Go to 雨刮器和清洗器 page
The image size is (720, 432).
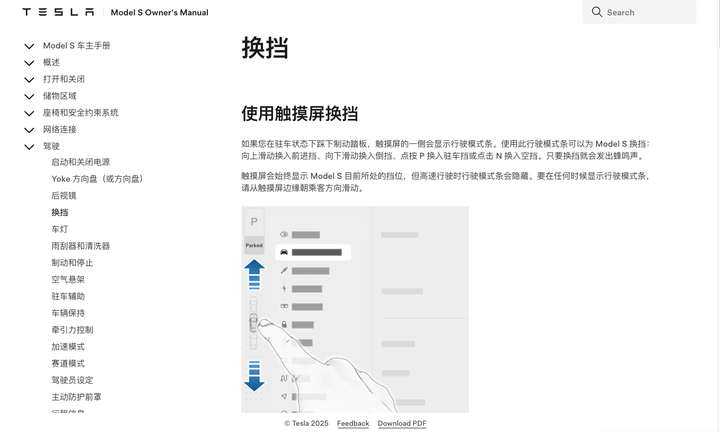point(81,246)
